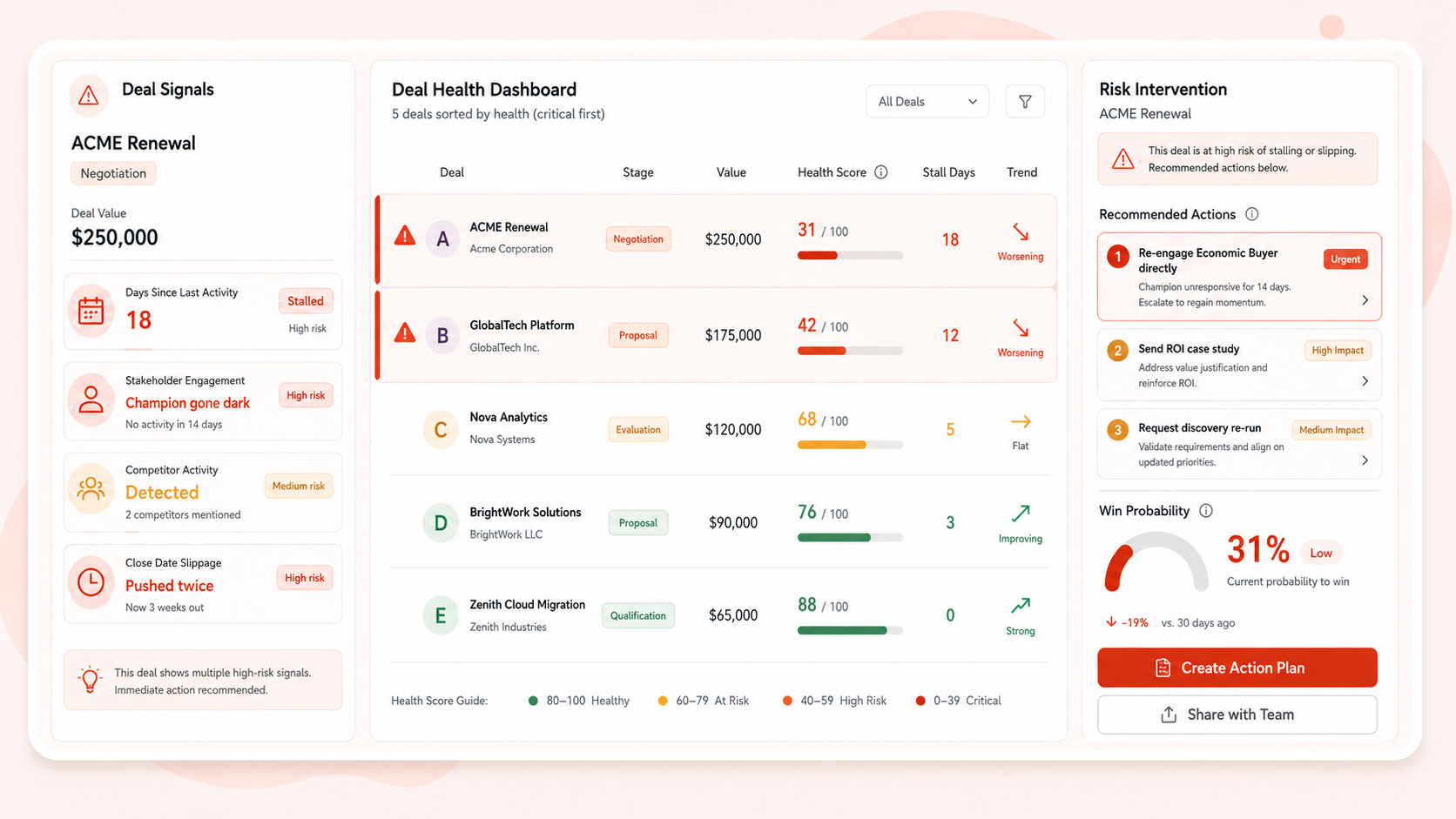Click the Win Probability gauge
Image resolution: width=1456 pixels, height=819 pixels.
(1156, 562)
